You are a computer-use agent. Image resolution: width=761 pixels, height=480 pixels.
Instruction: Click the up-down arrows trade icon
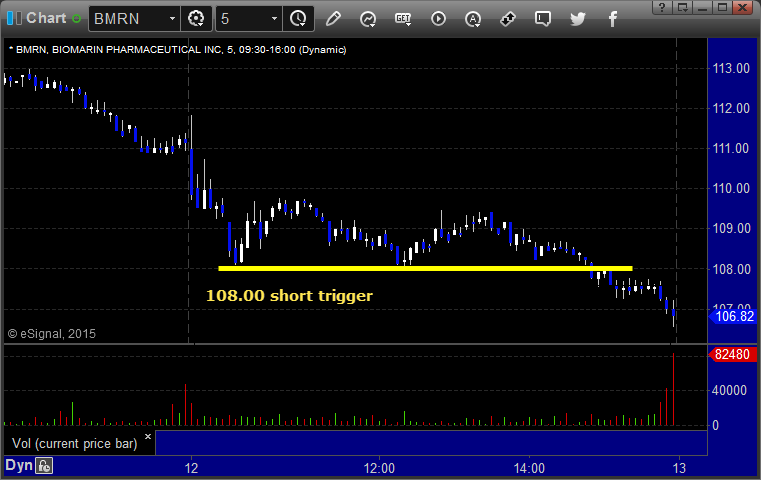(508, 19)
